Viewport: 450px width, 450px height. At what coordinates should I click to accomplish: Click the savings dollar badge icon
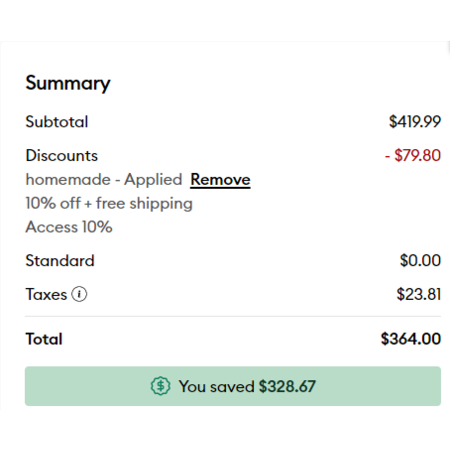[160, 386]
